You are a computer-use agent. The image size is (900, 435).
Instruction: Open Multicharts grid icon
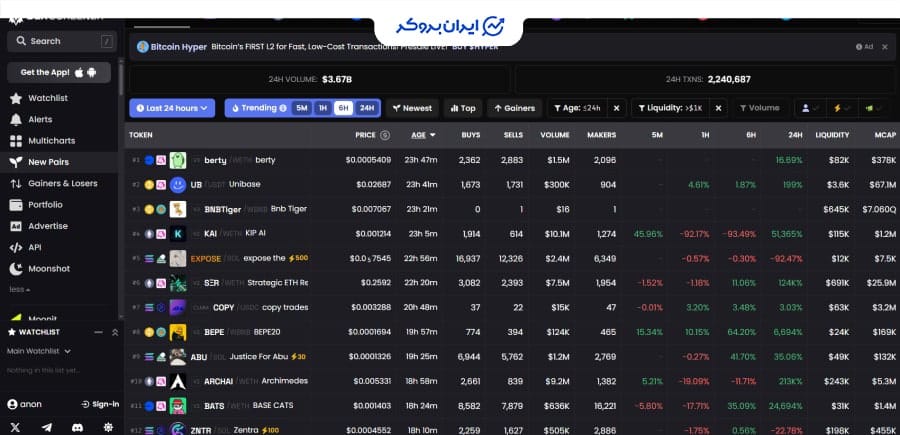tap(16, 140)
